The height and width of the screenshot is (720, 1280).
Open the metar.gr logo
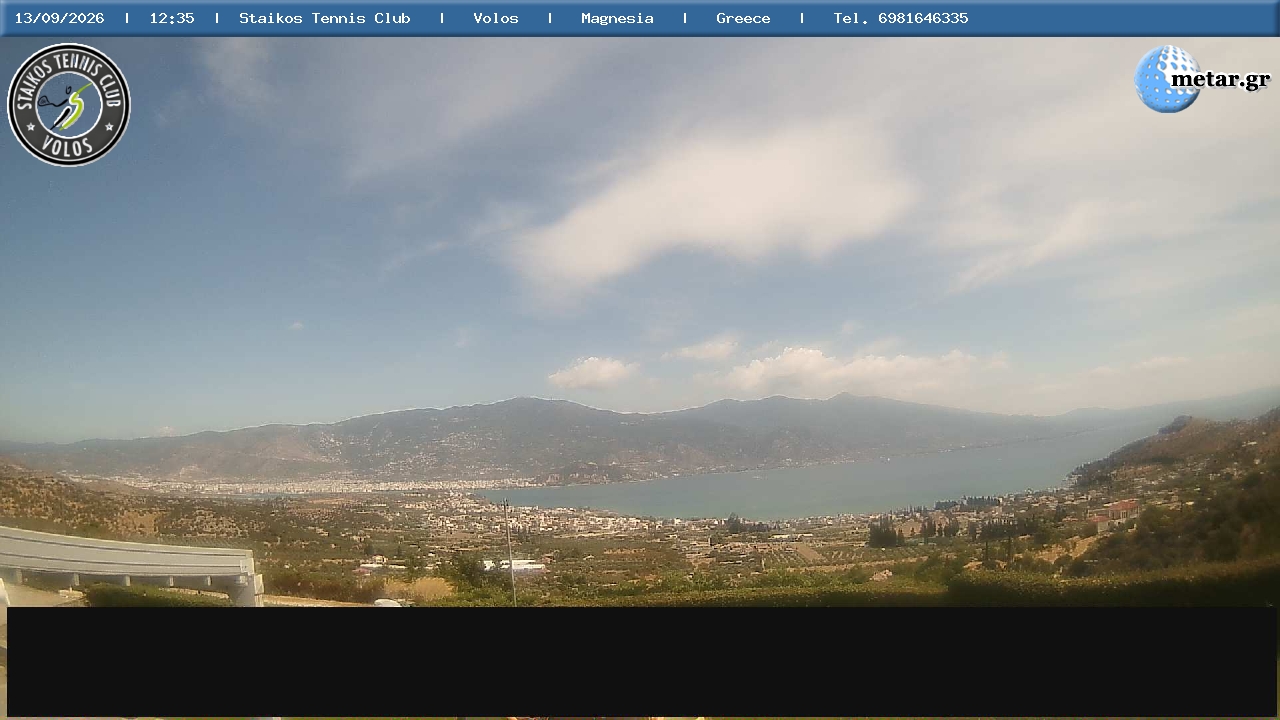1202,79
